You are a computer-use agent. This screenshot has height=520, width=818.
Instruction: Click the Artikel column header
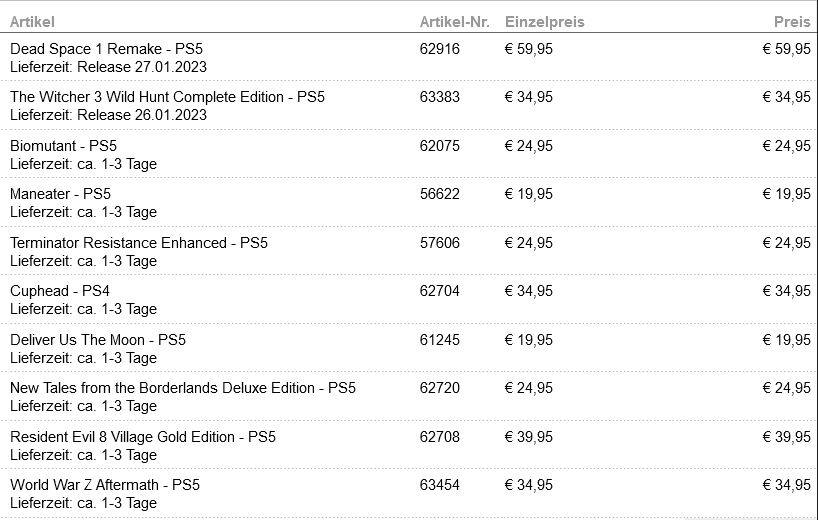coord(32,22)
